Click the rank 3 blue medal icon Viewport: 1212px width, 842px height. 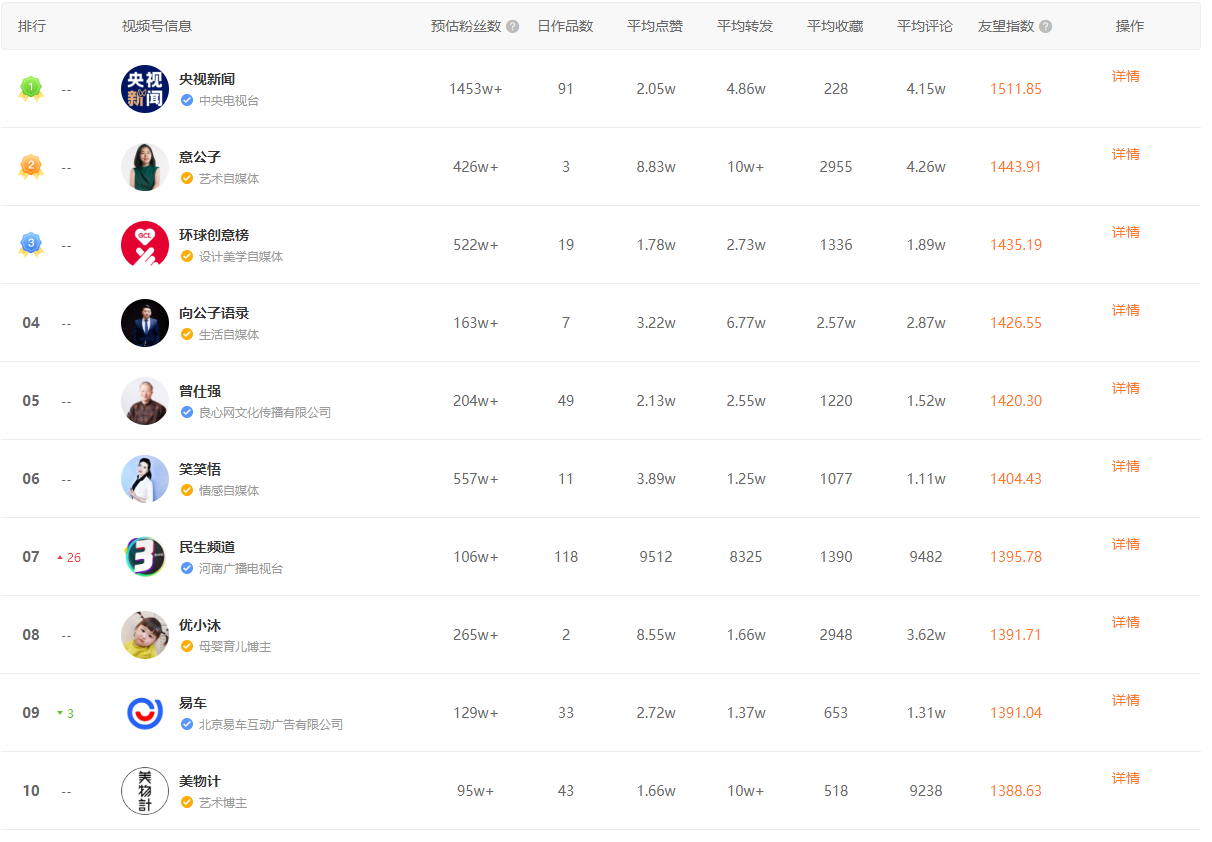pos(31,245)
